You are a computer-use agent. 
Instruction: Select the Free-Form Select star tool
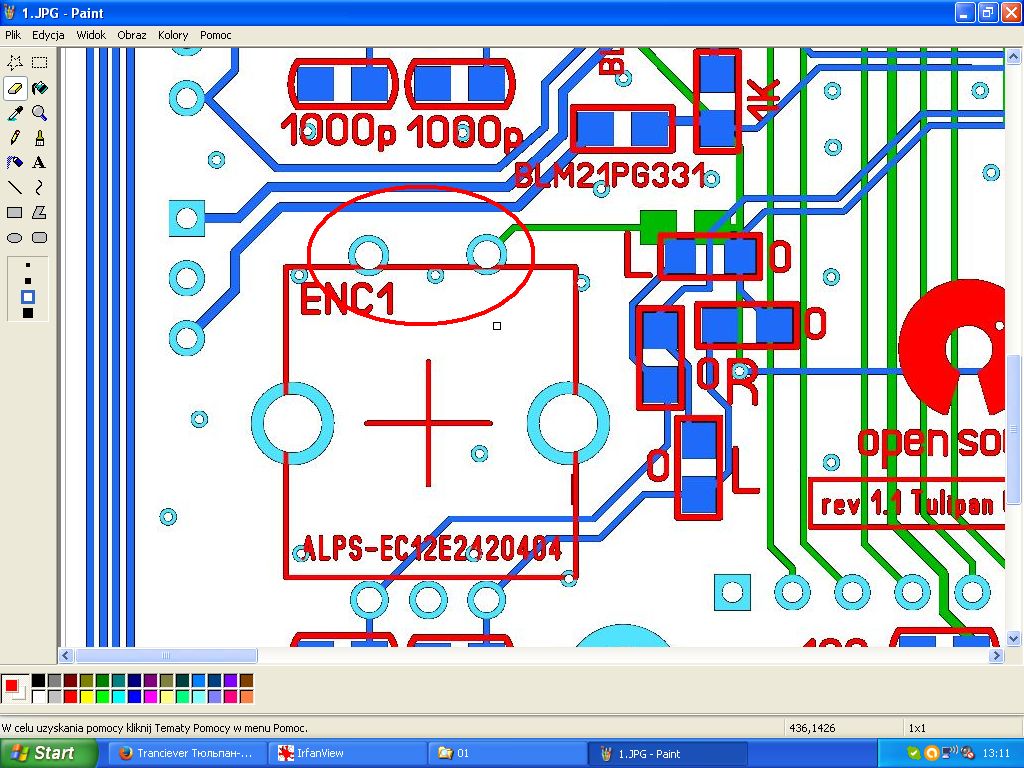pos(15,63)
